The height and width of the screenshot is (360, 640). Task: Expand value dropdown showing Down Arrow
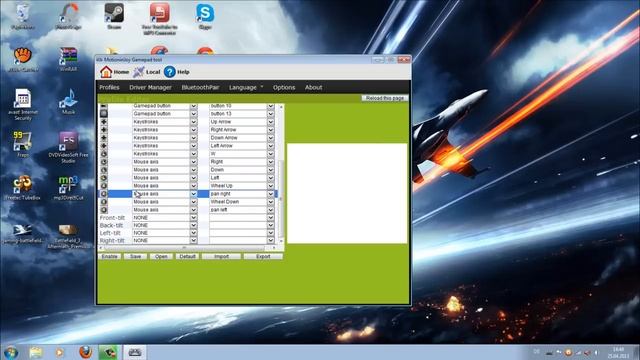(x=271, y=138)
